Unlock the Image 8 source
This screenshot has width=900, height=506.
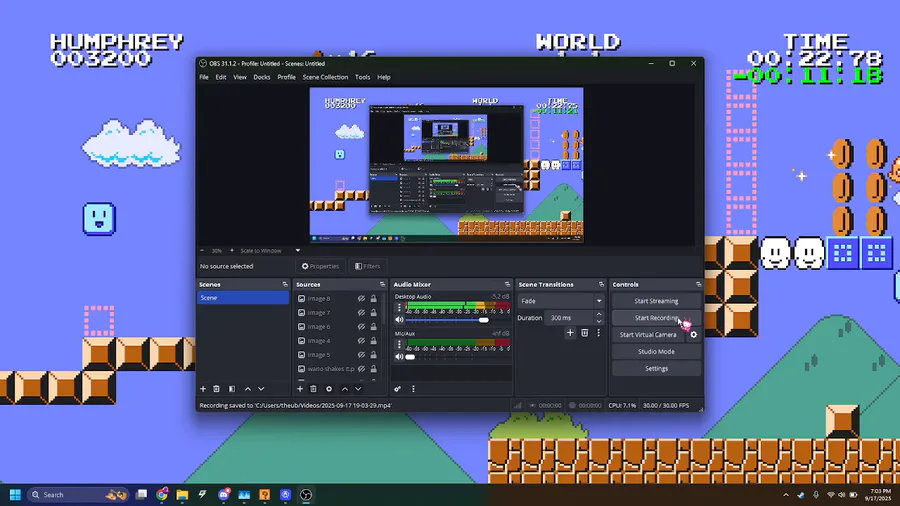[374, 299]
